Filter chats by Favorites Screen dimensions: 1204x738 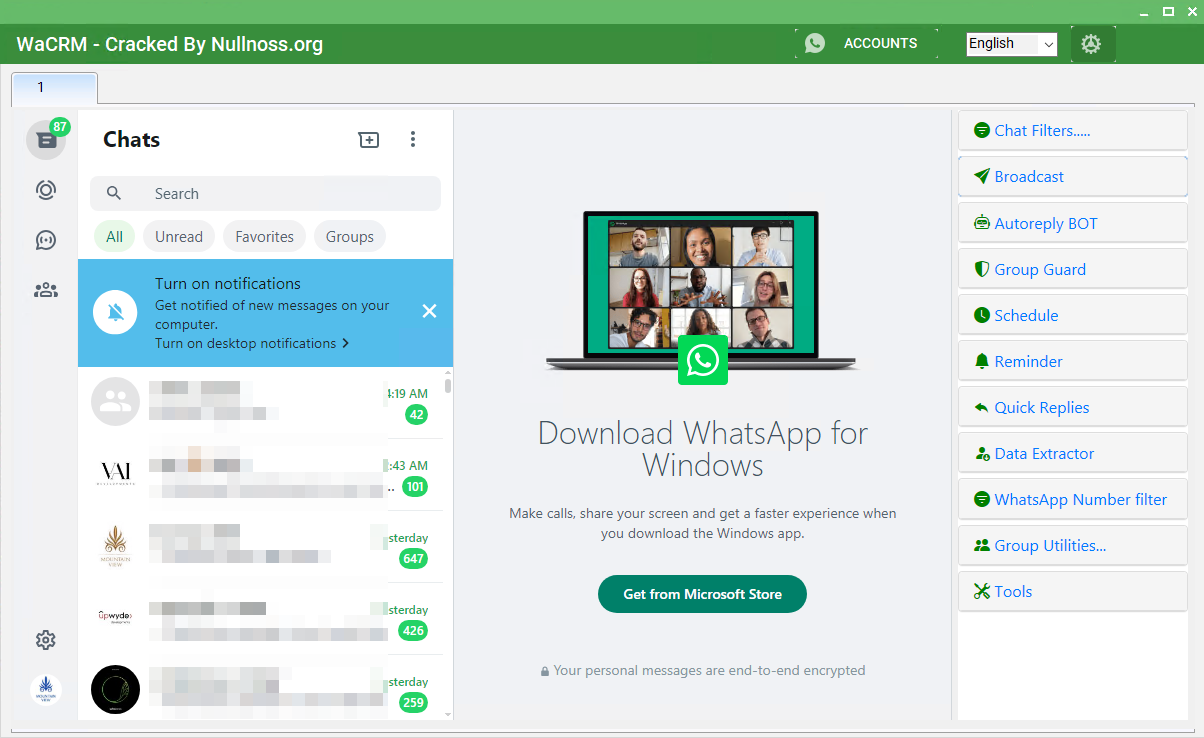coord(264,237)
